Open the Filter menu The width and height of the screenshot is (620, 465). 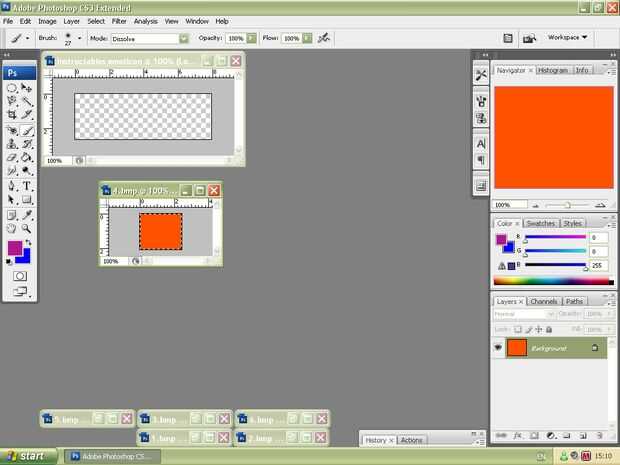(119, 21)
